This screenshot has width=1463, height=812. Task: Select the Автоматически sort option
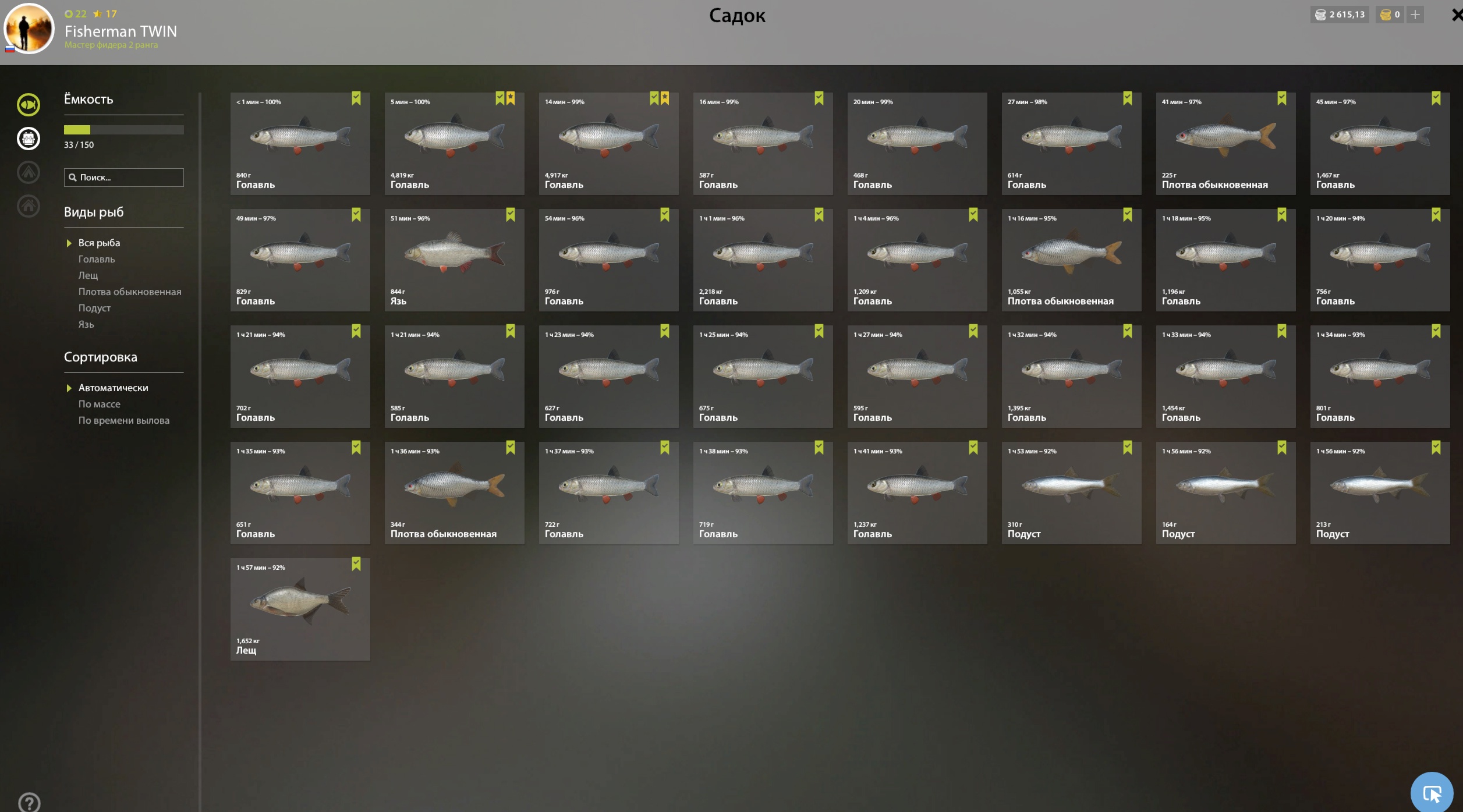(x=113, y=388)
